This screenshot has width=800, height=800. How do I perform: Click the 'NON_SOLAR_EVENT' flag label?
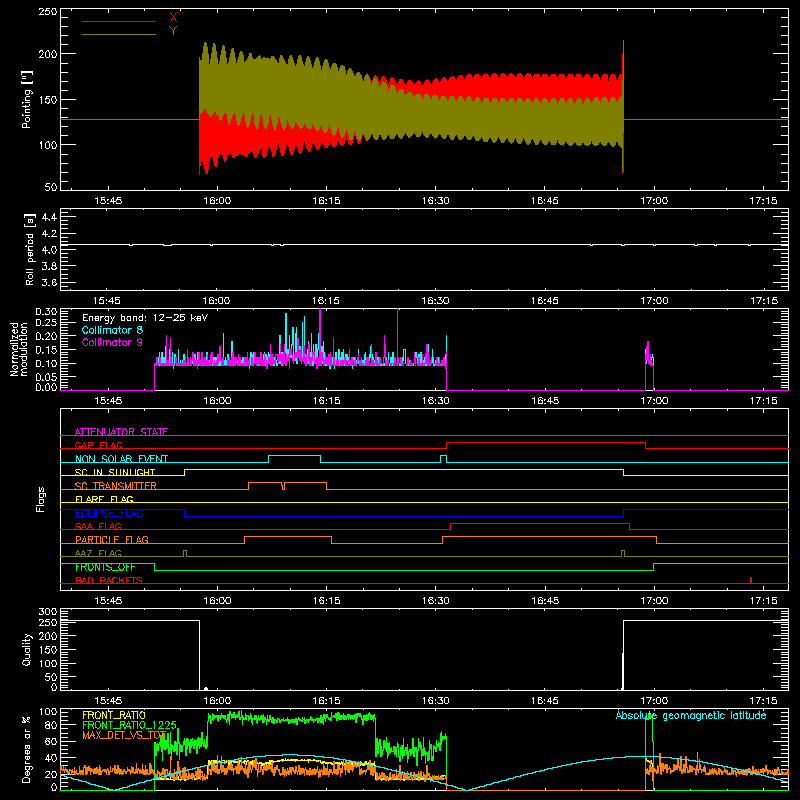(x=121, y=459)
